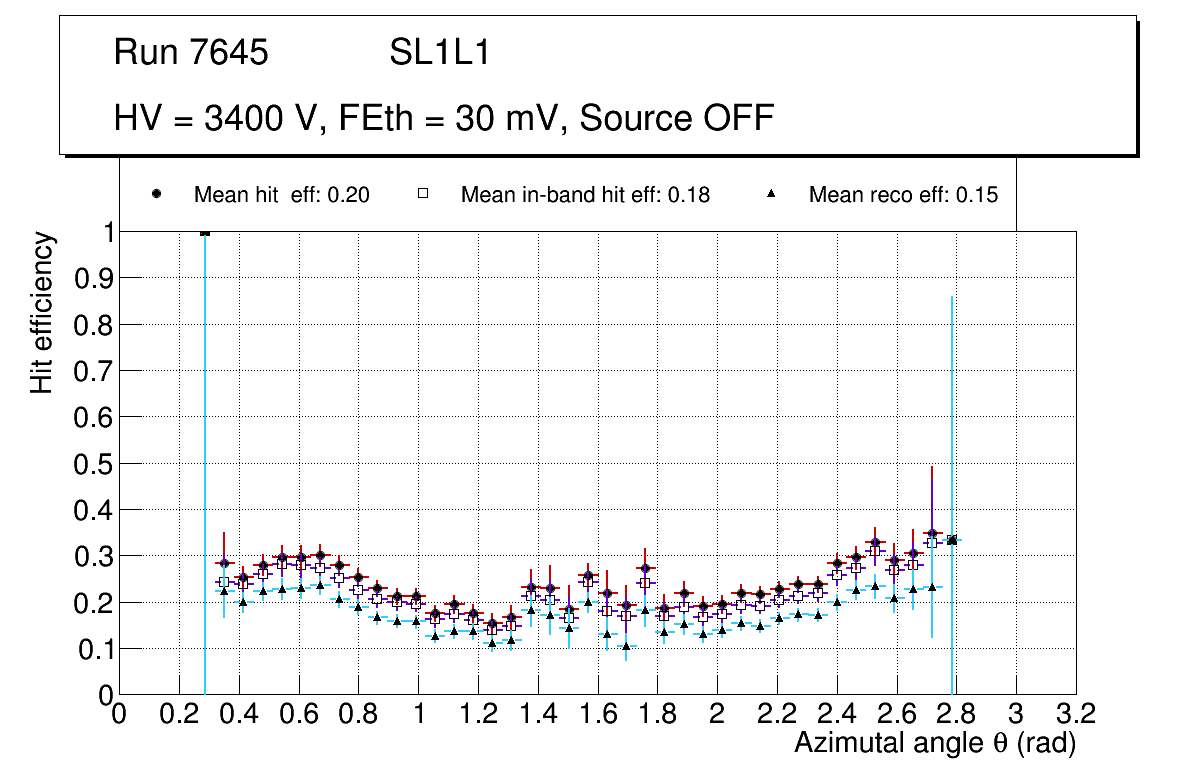Viewport: 1196px width, 772px height.
Task: Select the 'Mean reco eff: 0.15' legend label
Action: [x=903, y=195]
